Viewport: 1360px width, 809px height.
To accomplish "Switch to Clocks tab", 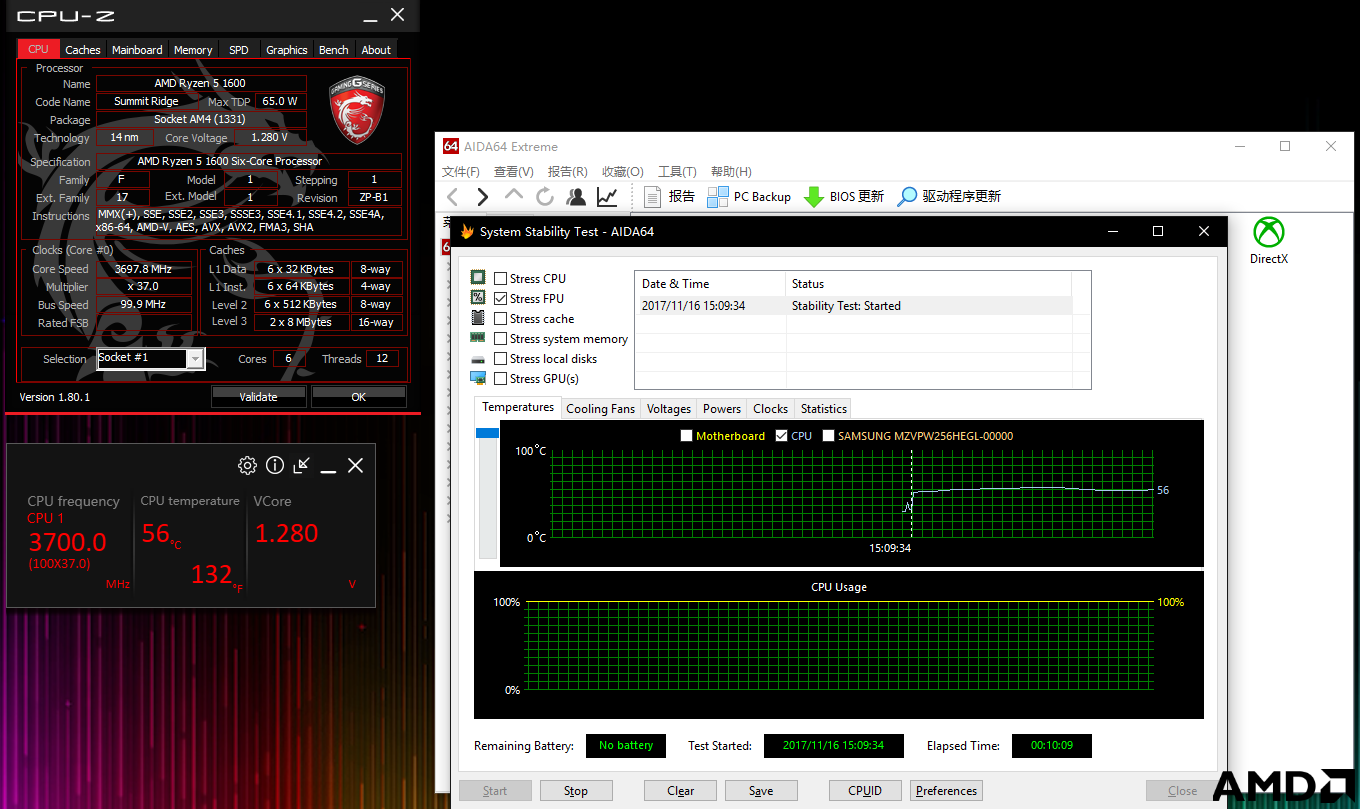I will (771, 408).
